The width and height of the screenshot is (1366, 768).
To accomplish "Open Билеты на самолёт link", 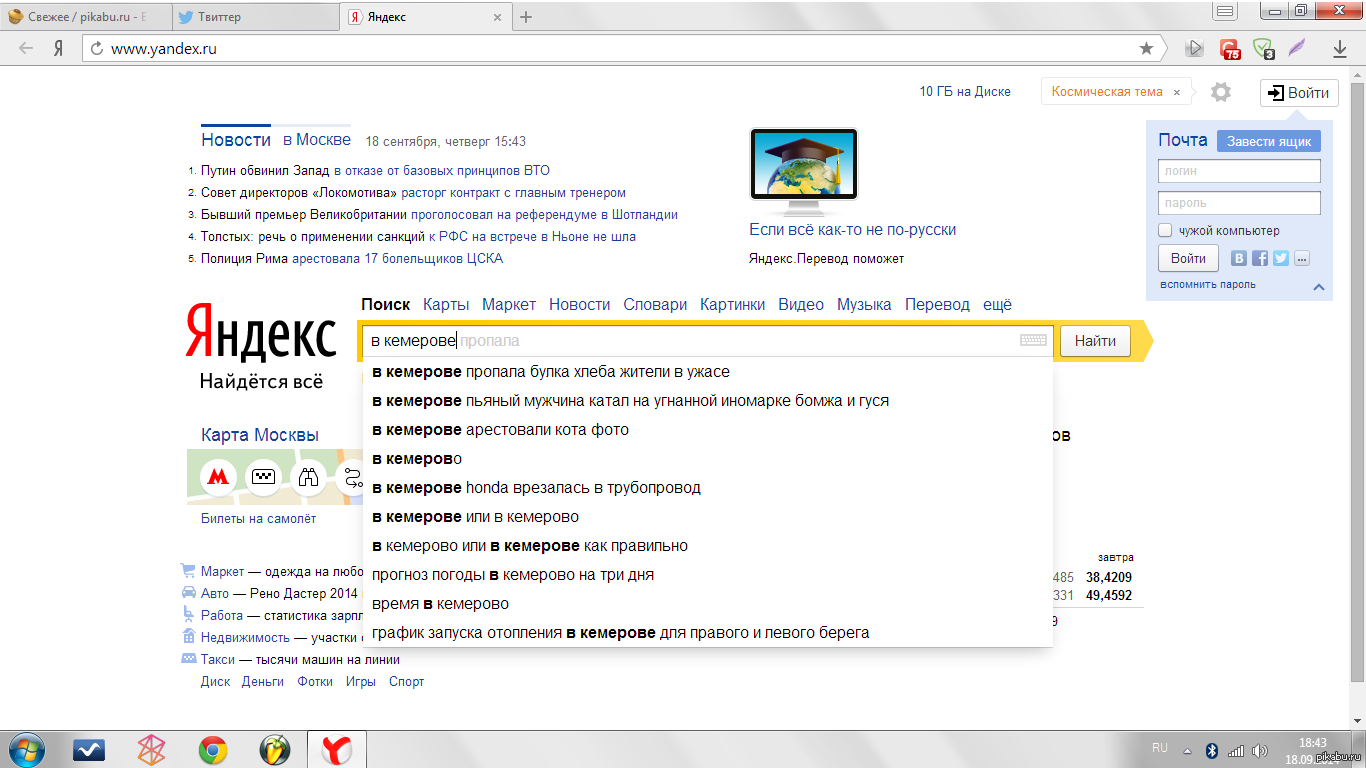I will tap(258, 518).
